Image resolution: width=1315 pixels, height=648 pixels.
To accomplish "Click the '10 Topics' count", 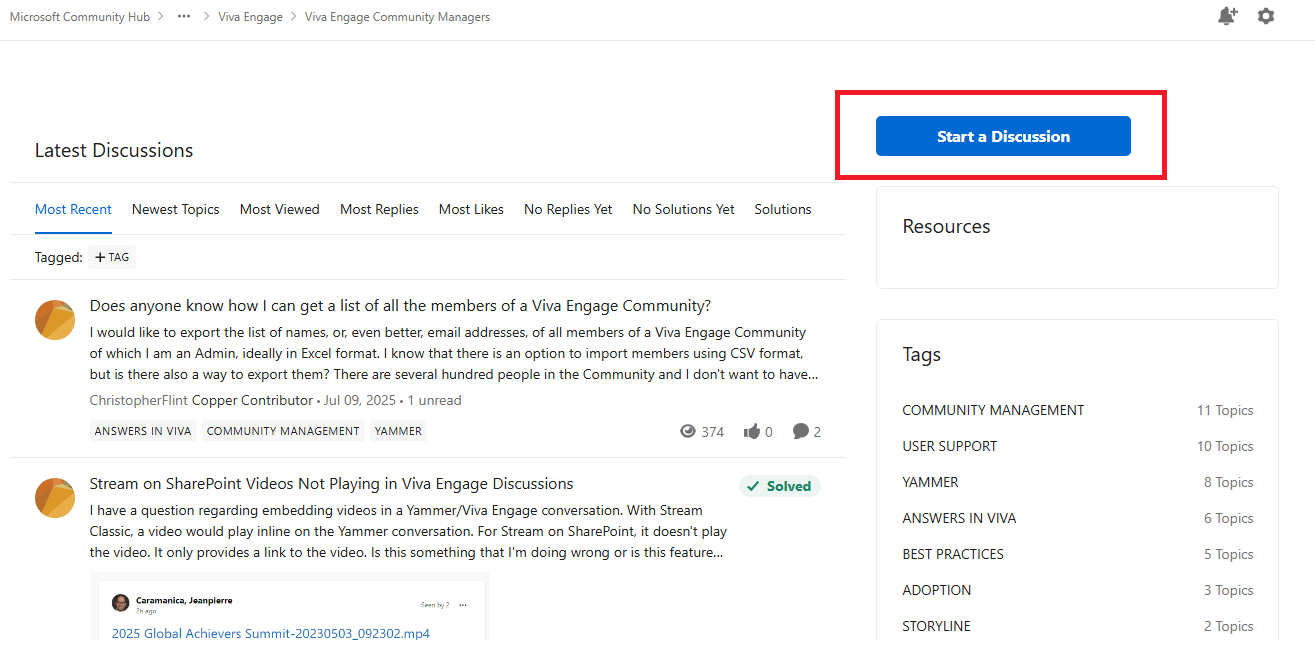I will [1225, 446].
